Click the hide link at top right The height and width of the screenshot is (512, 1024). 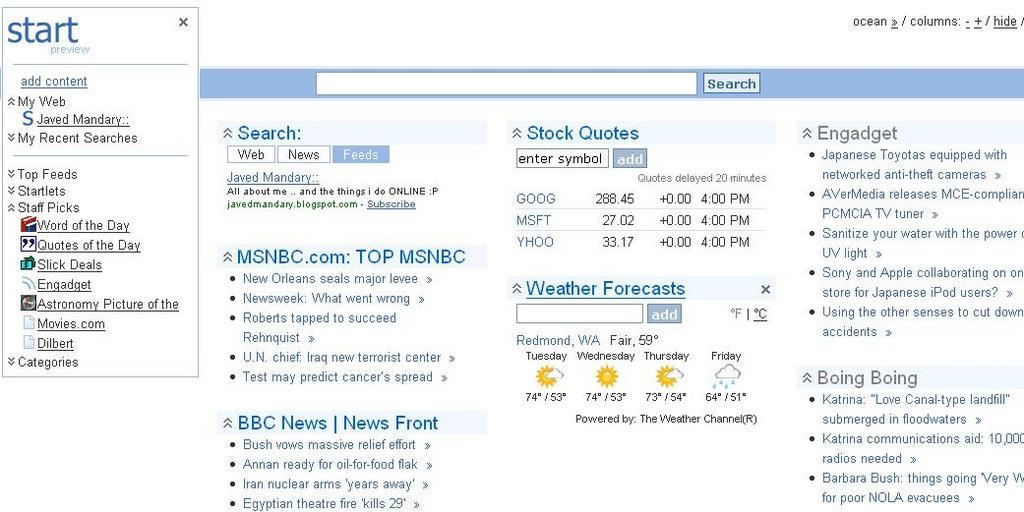(1004, 22)
